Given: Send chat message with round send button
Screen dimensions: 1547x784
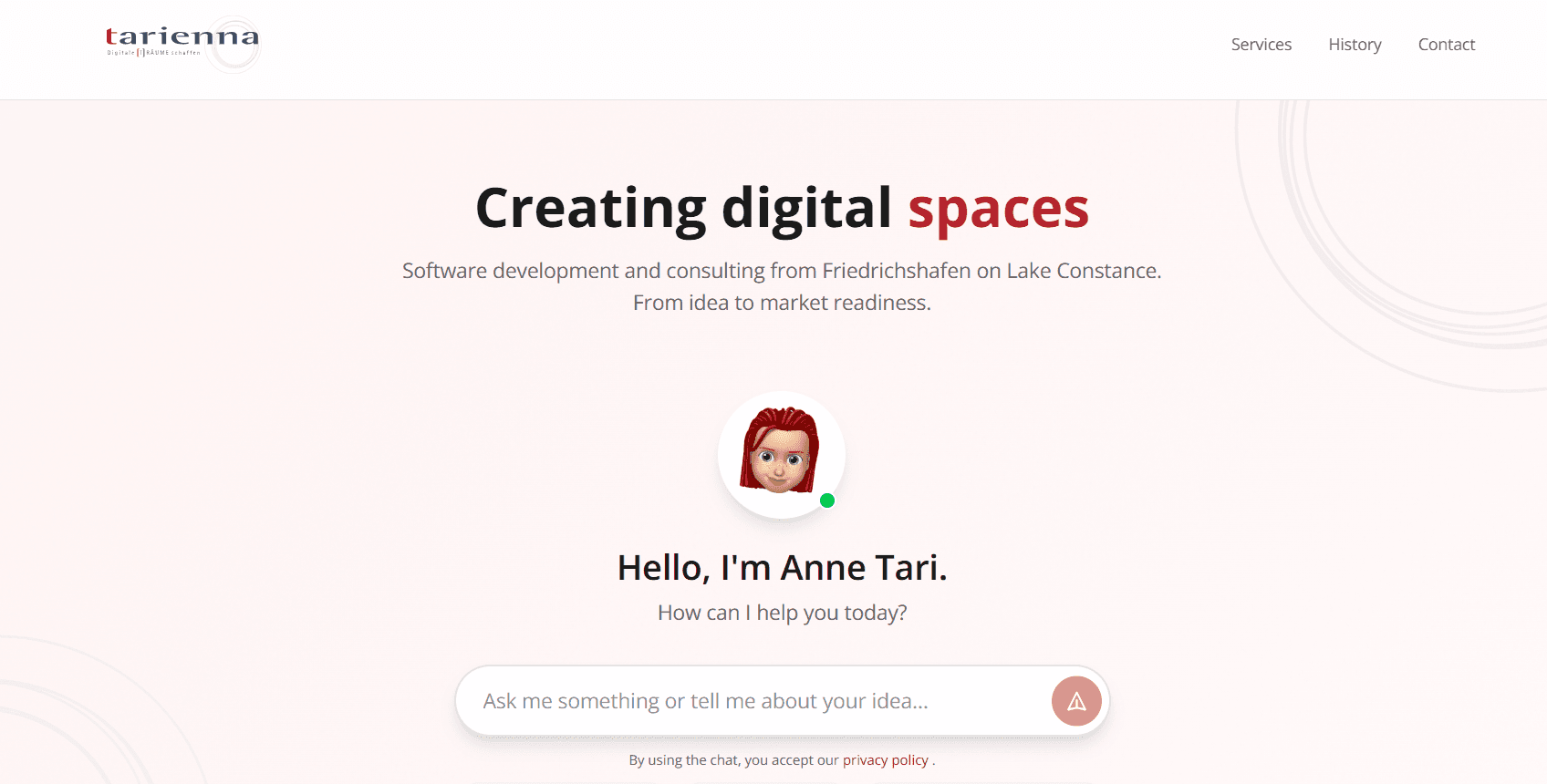Looking at the screenshot, I should [1076, 701].
